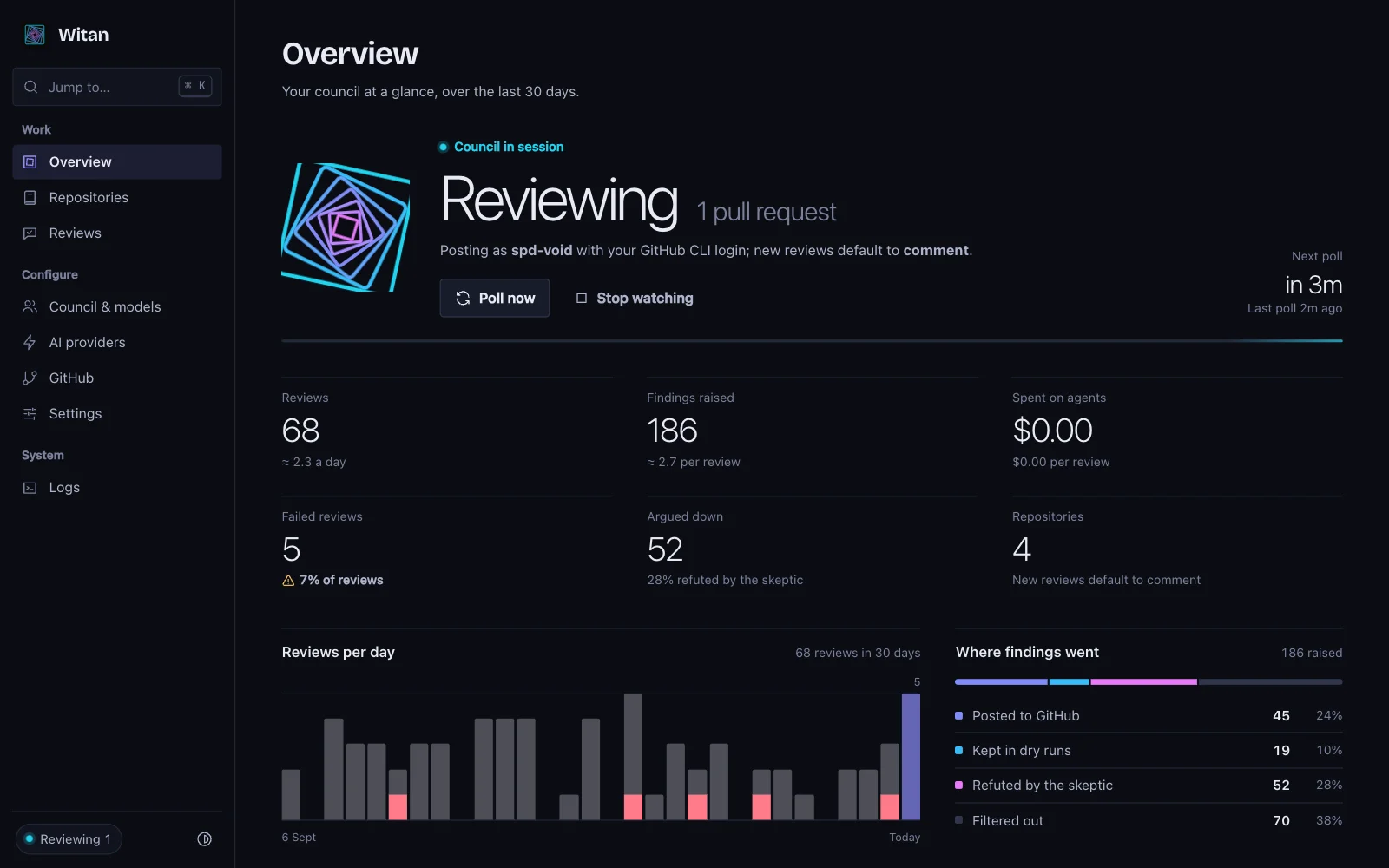Open the AI providers page

(117, 343)
